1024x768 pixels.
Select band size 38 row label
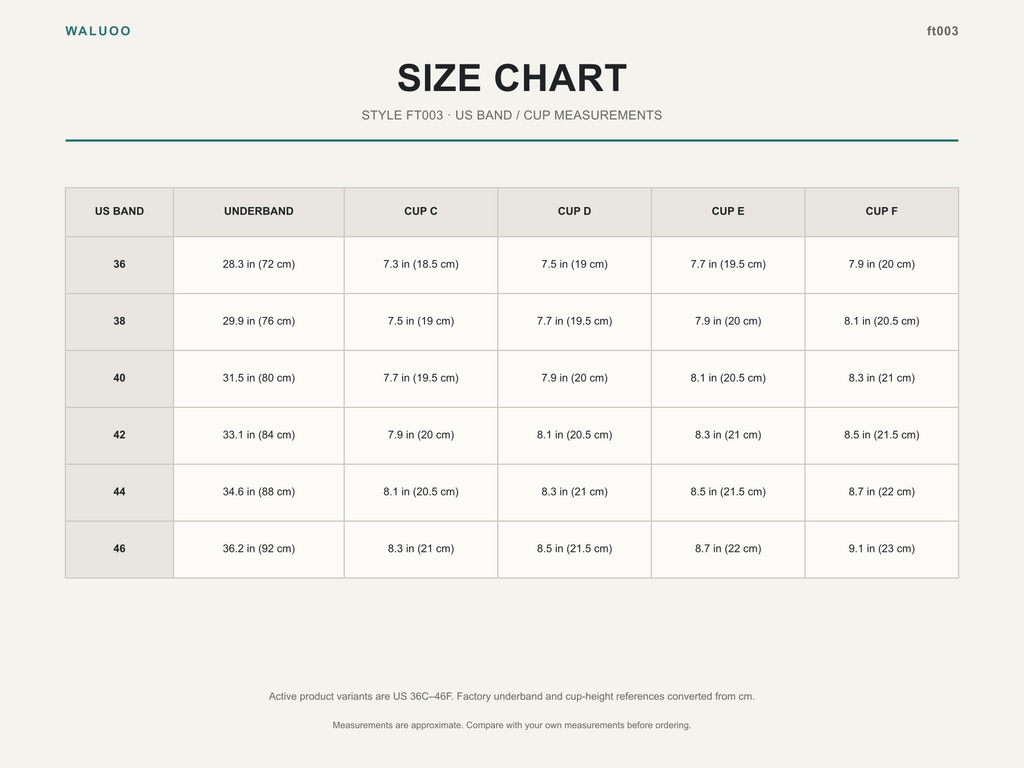120,321
